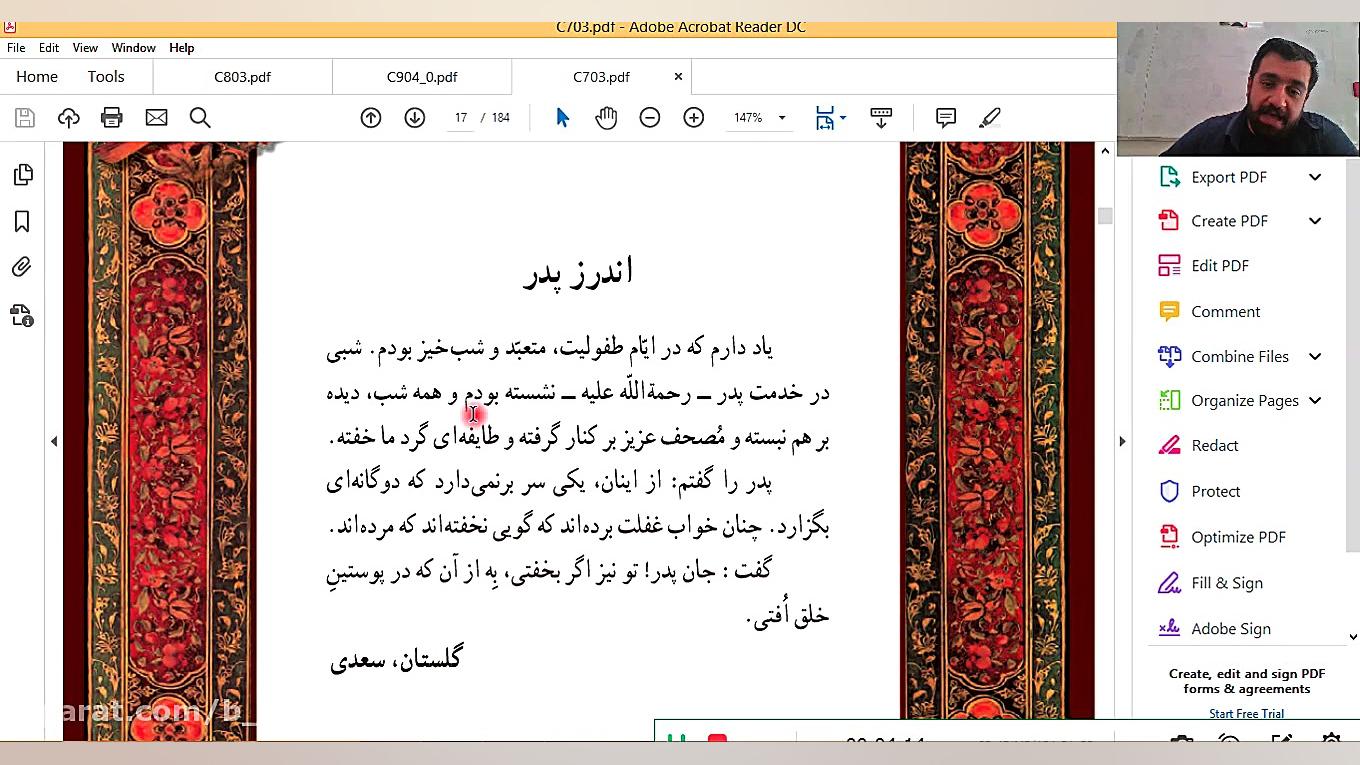Open the Find search tool

point(199,117)
